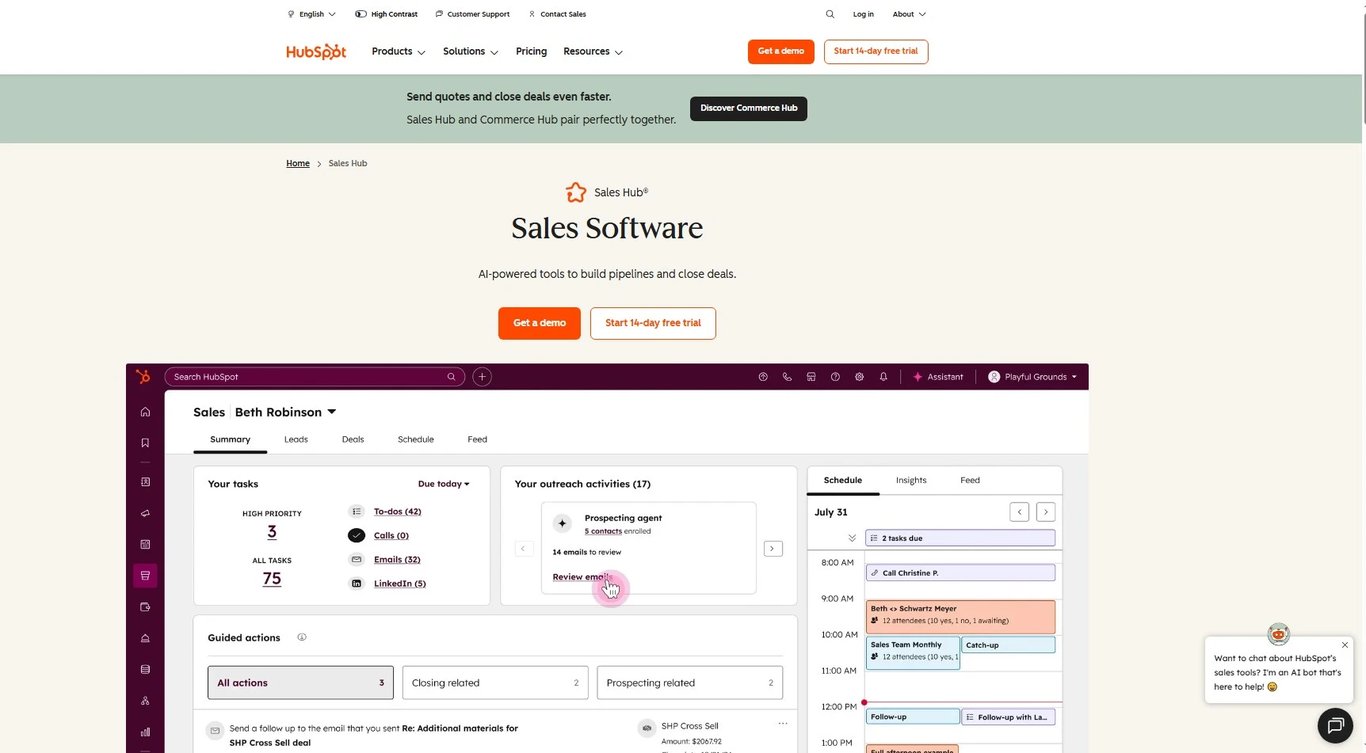The width and height of the screenshot is (1366, 753).
Task: Open the chat bubble widget icon
Action: (1334, 726)
